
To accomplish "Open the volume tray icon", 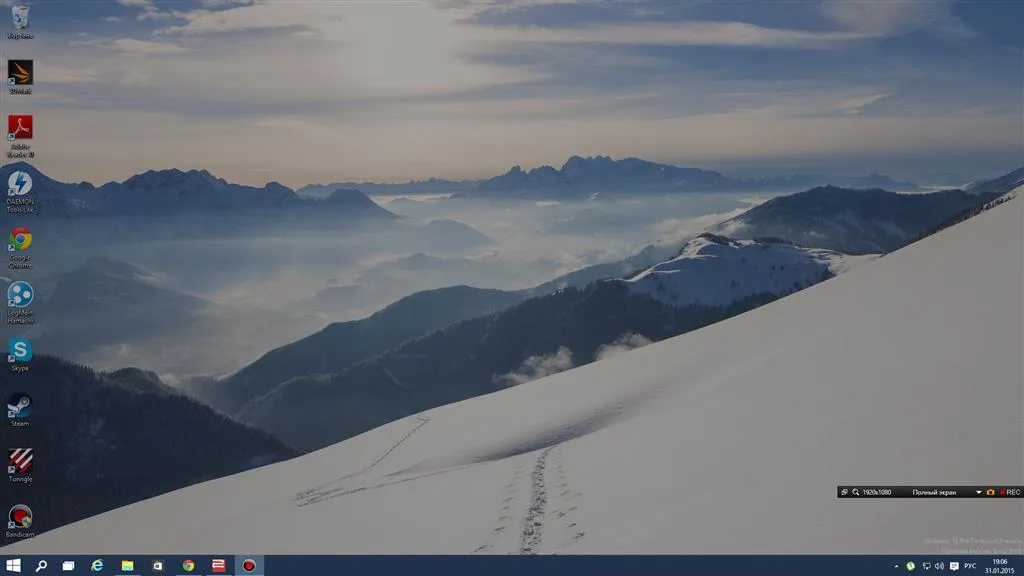I will (939, 566).
